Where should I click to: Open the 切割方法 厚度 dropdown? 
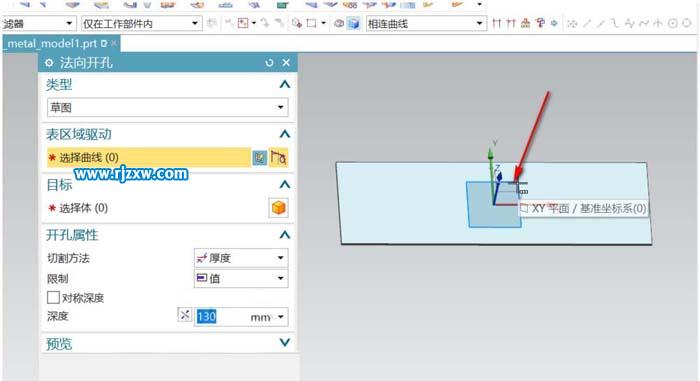tap(241, 258)
